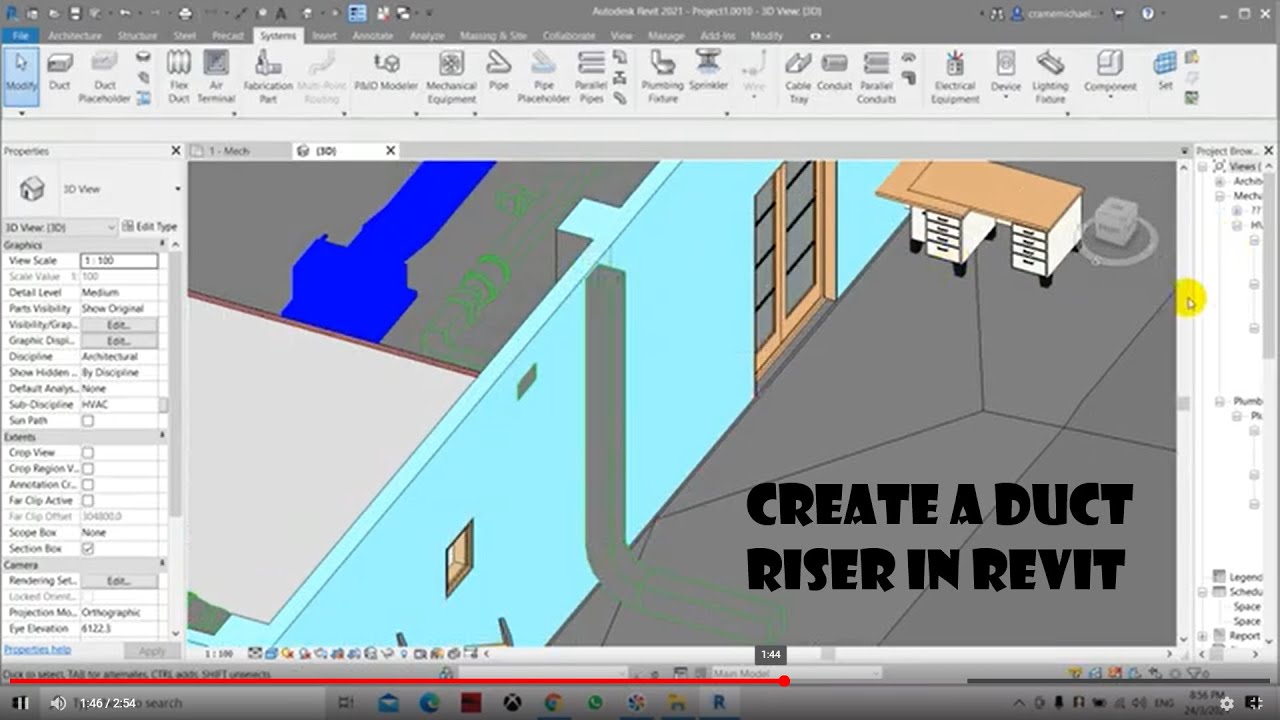
Task: Choose the Duct Placeholder tool
Action: [104, 78]
